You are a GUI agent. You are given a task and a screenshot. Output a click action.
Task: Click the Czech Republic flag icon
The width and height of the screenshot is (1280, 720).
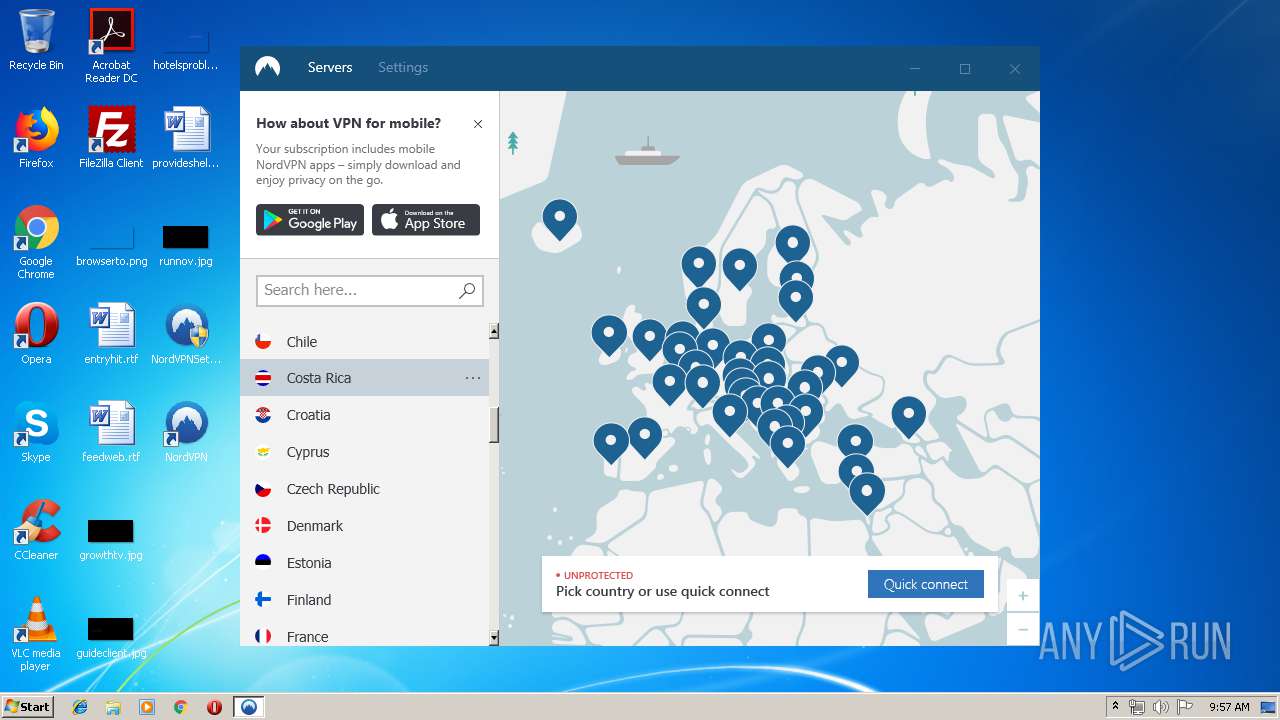[263, 489]
